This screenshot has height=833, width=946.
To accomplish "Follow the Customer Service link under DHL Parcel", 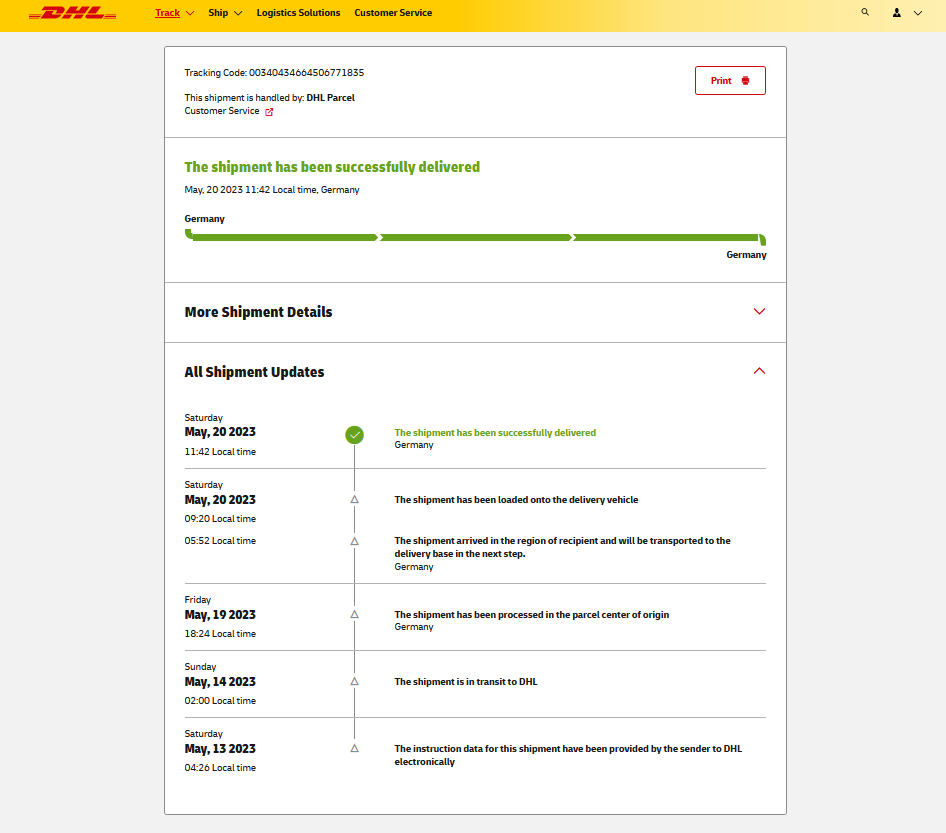I will [x=222, y=111].
